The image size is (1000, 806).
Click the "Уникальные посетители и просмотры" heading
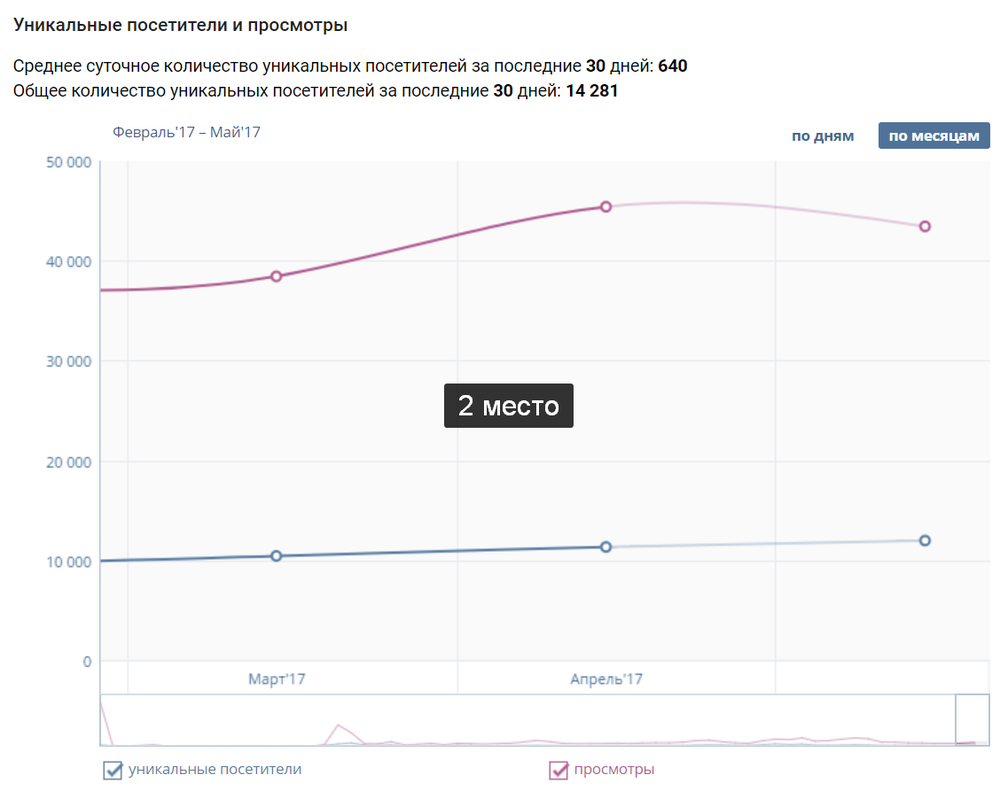[181, 24]
